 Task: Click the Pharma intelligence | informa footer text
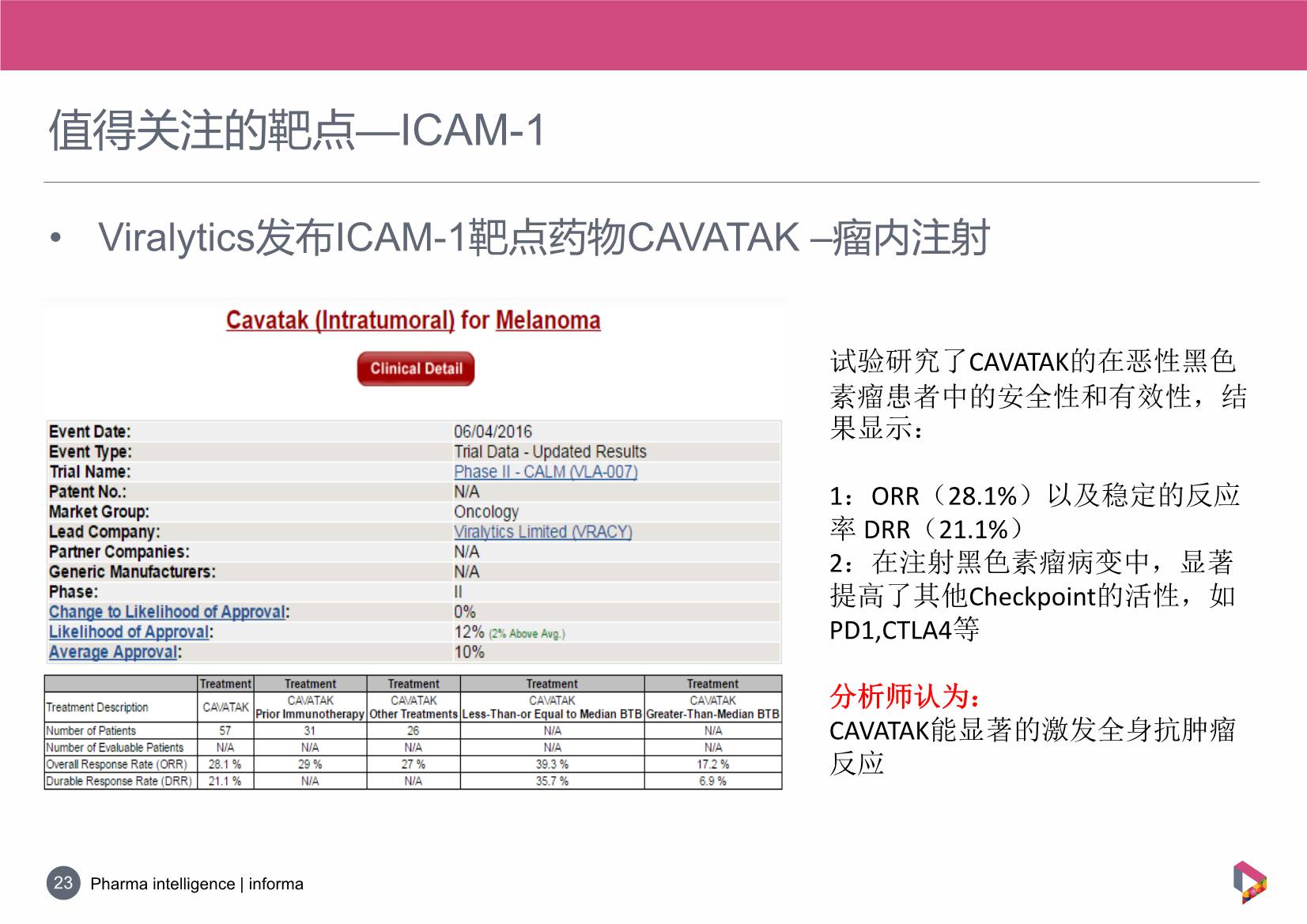tap(197, 884)
